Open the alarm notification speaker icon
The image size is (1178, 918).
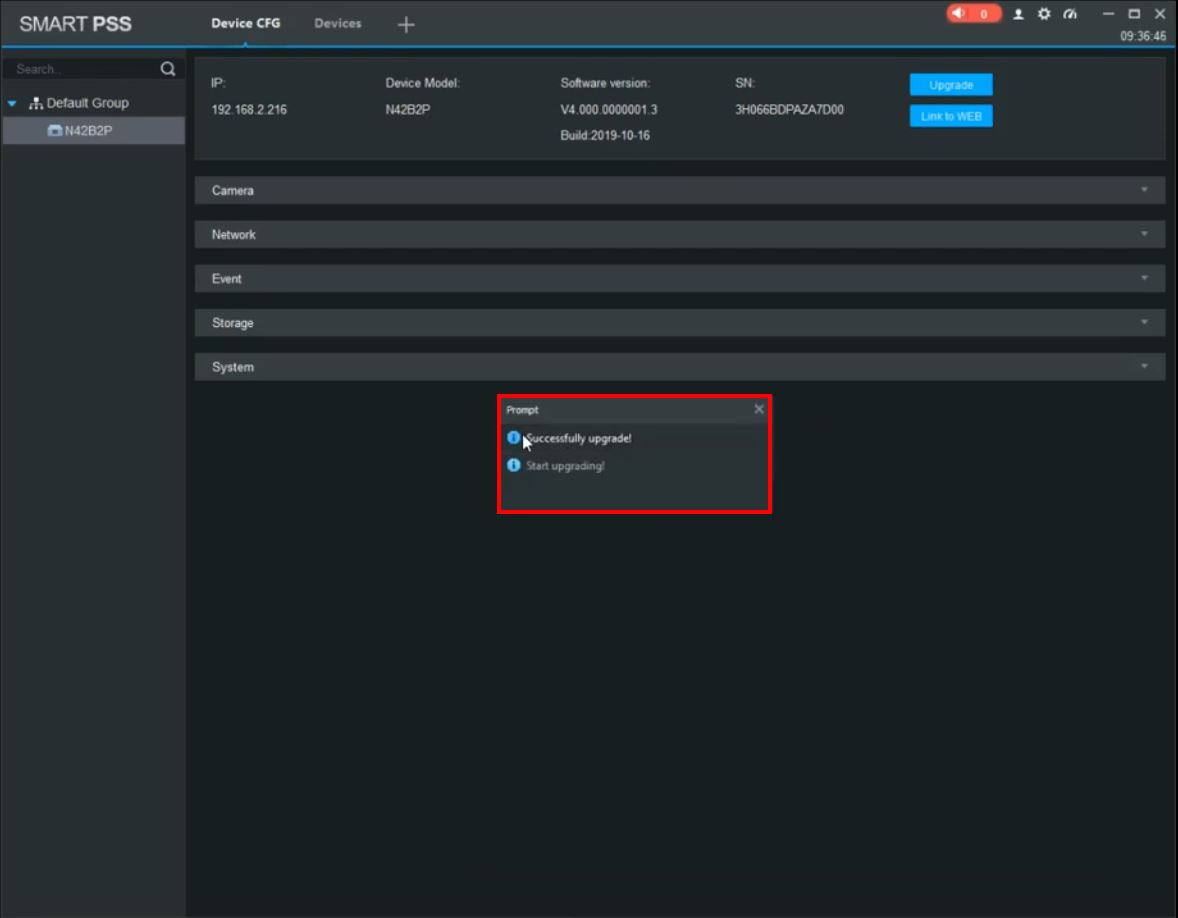(x=959, y=14)
